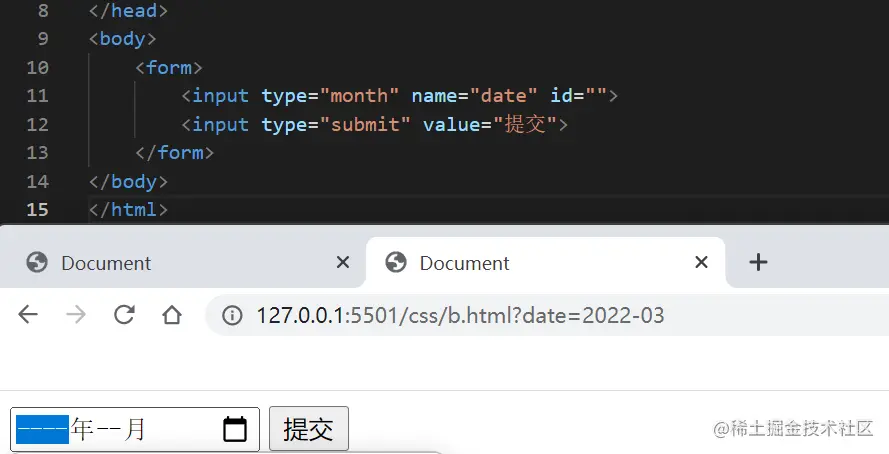
Task: Select the highlighted year field before 年
Action: click(43, 429)
